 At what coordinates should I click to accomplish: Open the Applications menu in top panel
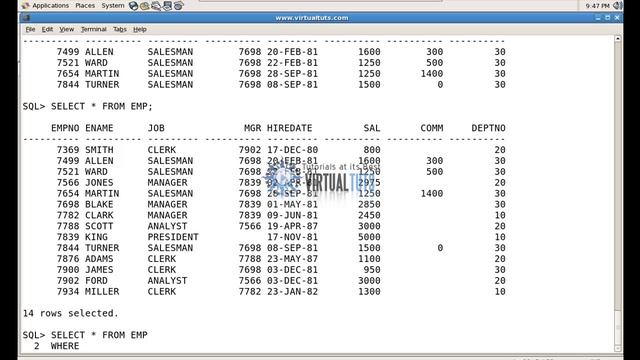tap(50, 6)
